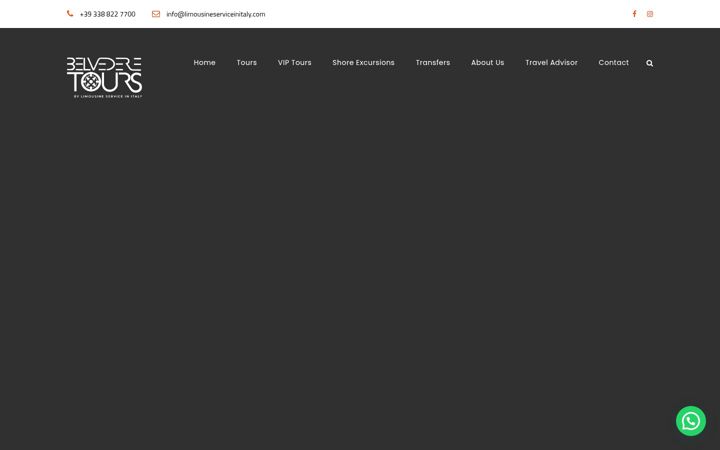Click the phone icon in top bar
Screen dimensions: 720x450
pos(70,14)
